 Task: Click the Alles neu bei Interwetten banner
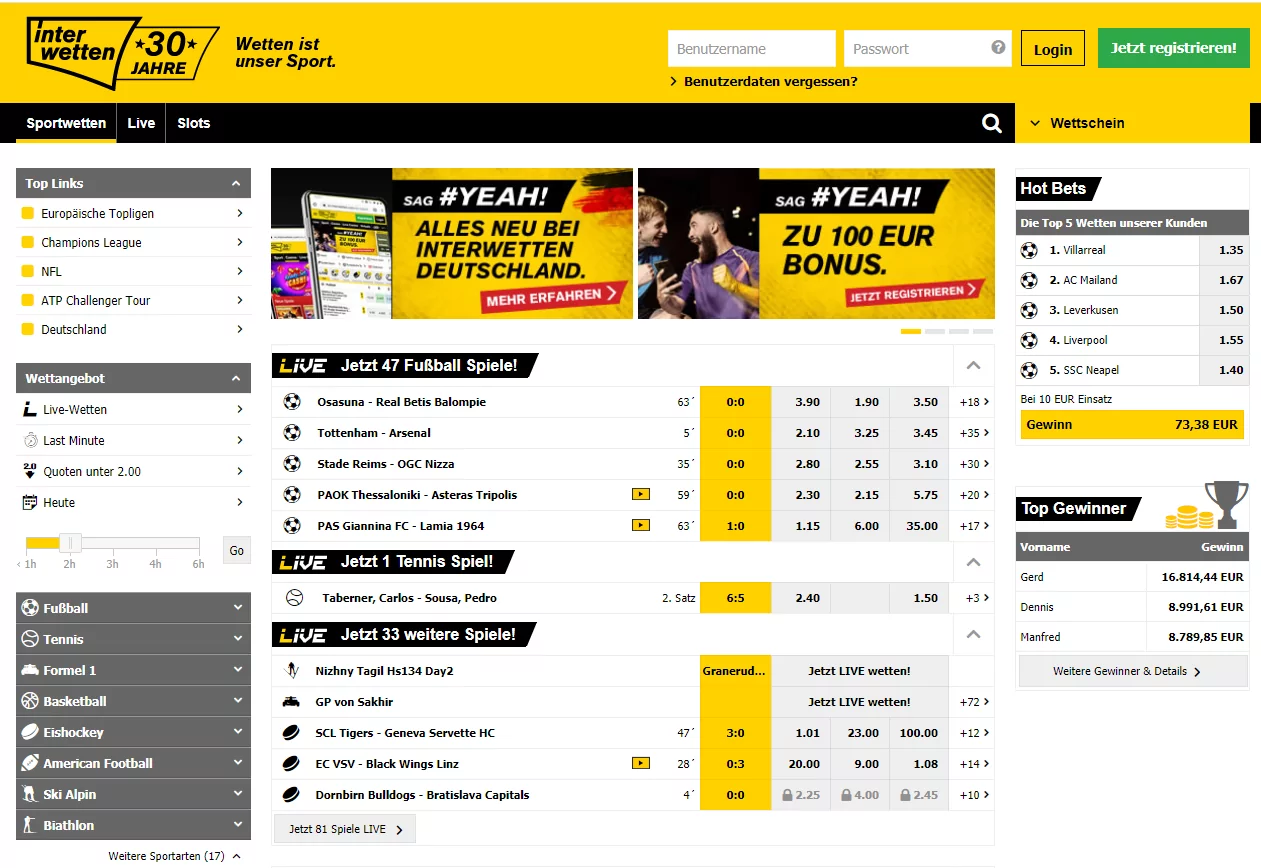click(452, 243)
